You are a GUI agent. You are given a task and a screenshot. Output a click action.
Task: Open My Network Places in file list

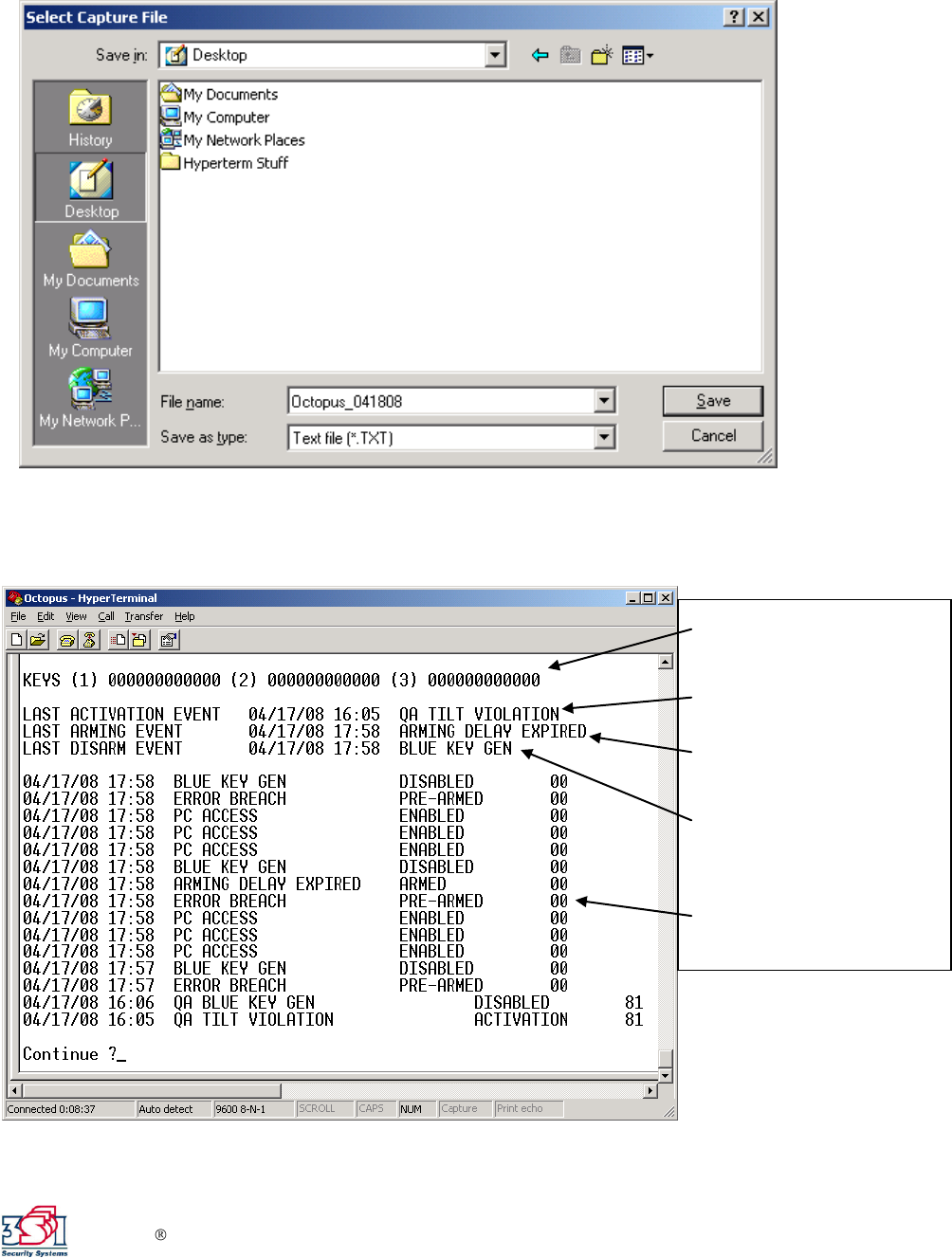pyautogui.click(x=233, y=139)
